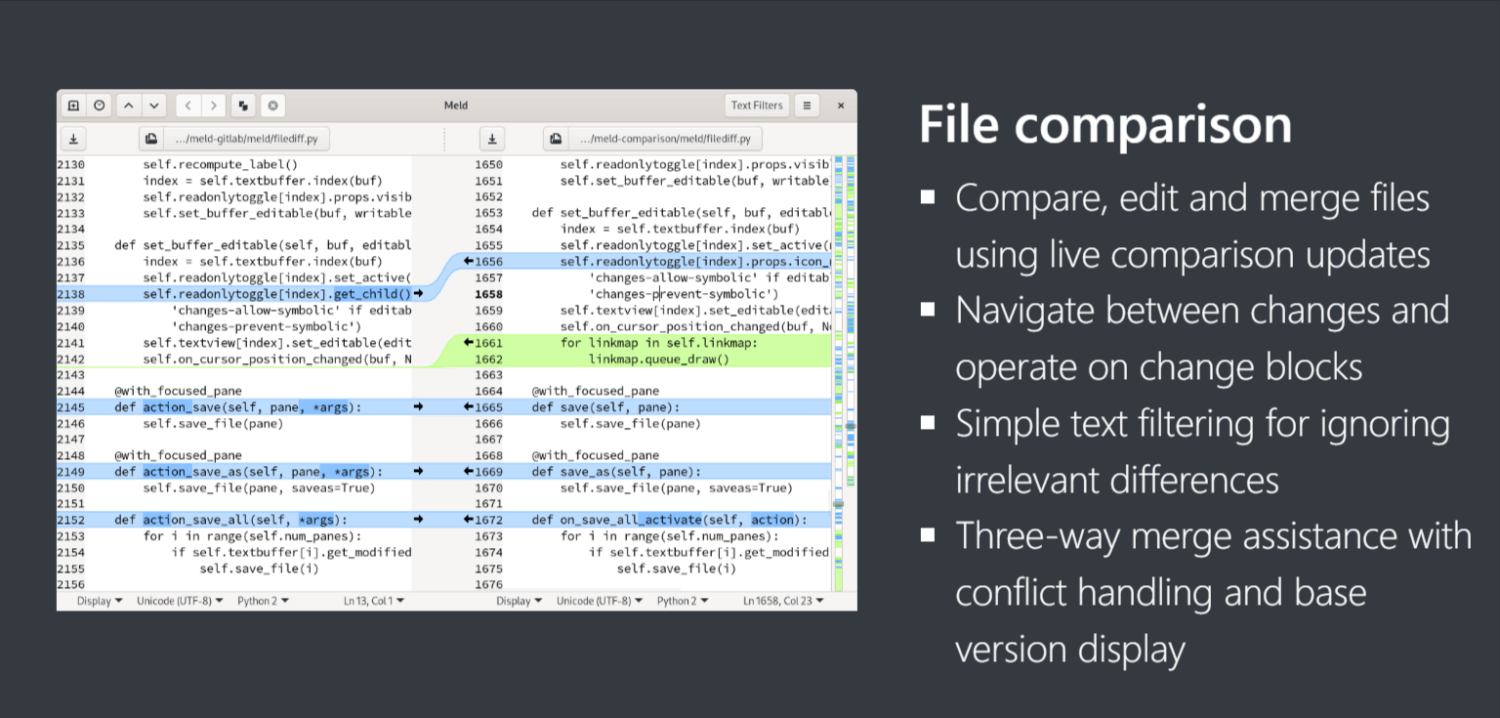Pull line 1672 on_save_all_activate change left
The height and width of the screenshot is (718, 1500).
click(x=468, y=520)
